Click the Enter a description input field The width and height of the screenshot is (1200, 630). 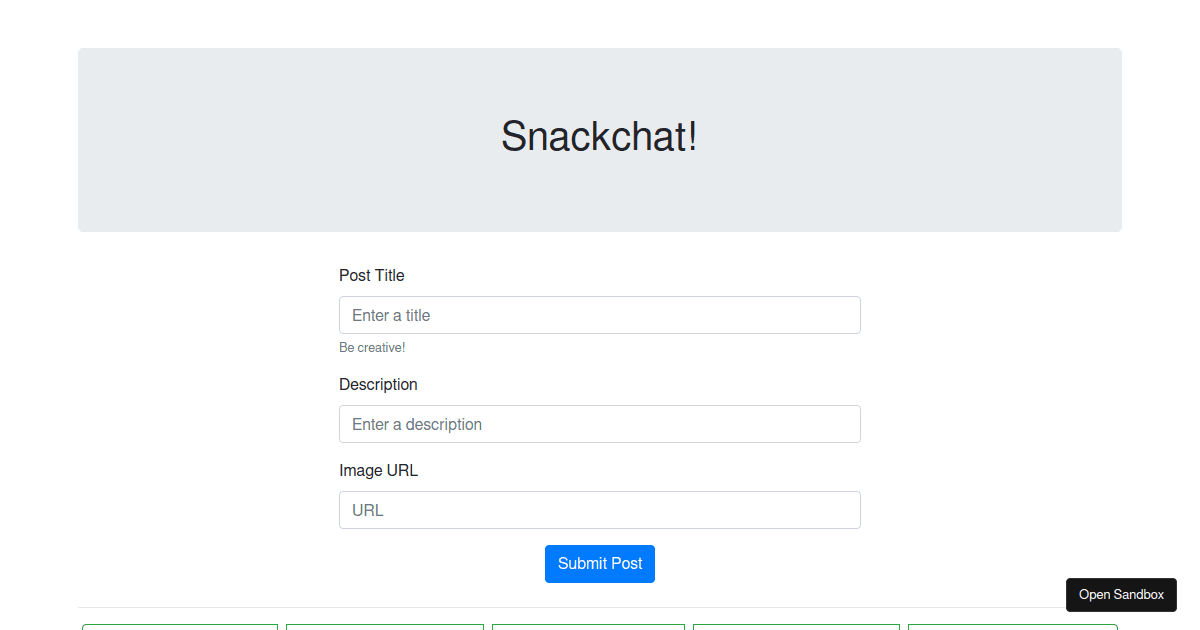coord(600,423)
